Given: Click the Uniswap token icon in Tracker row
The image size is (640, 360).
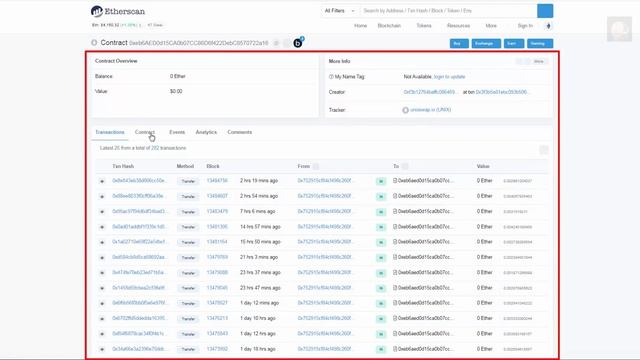Looking at the screenshot, I should coord(405,110).
